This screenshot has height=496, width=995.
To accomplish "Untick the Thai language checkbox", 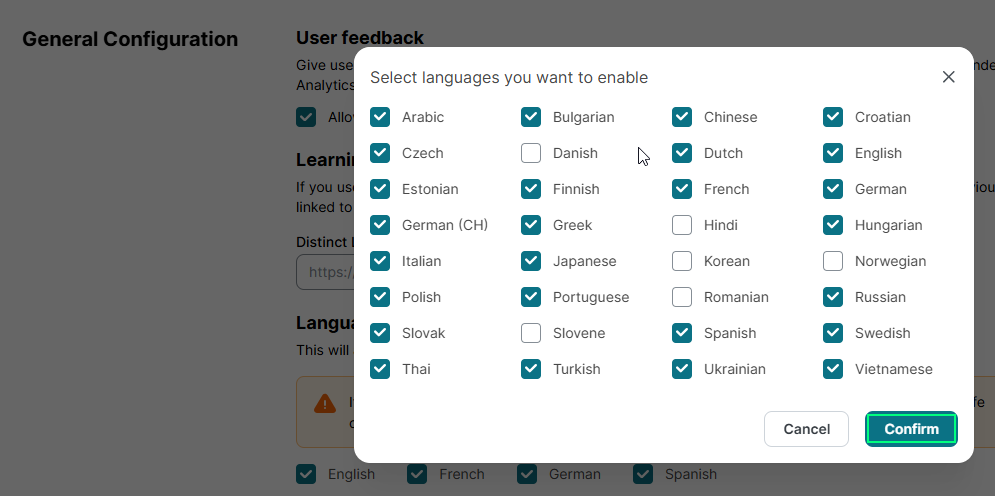I will point(380,369).
